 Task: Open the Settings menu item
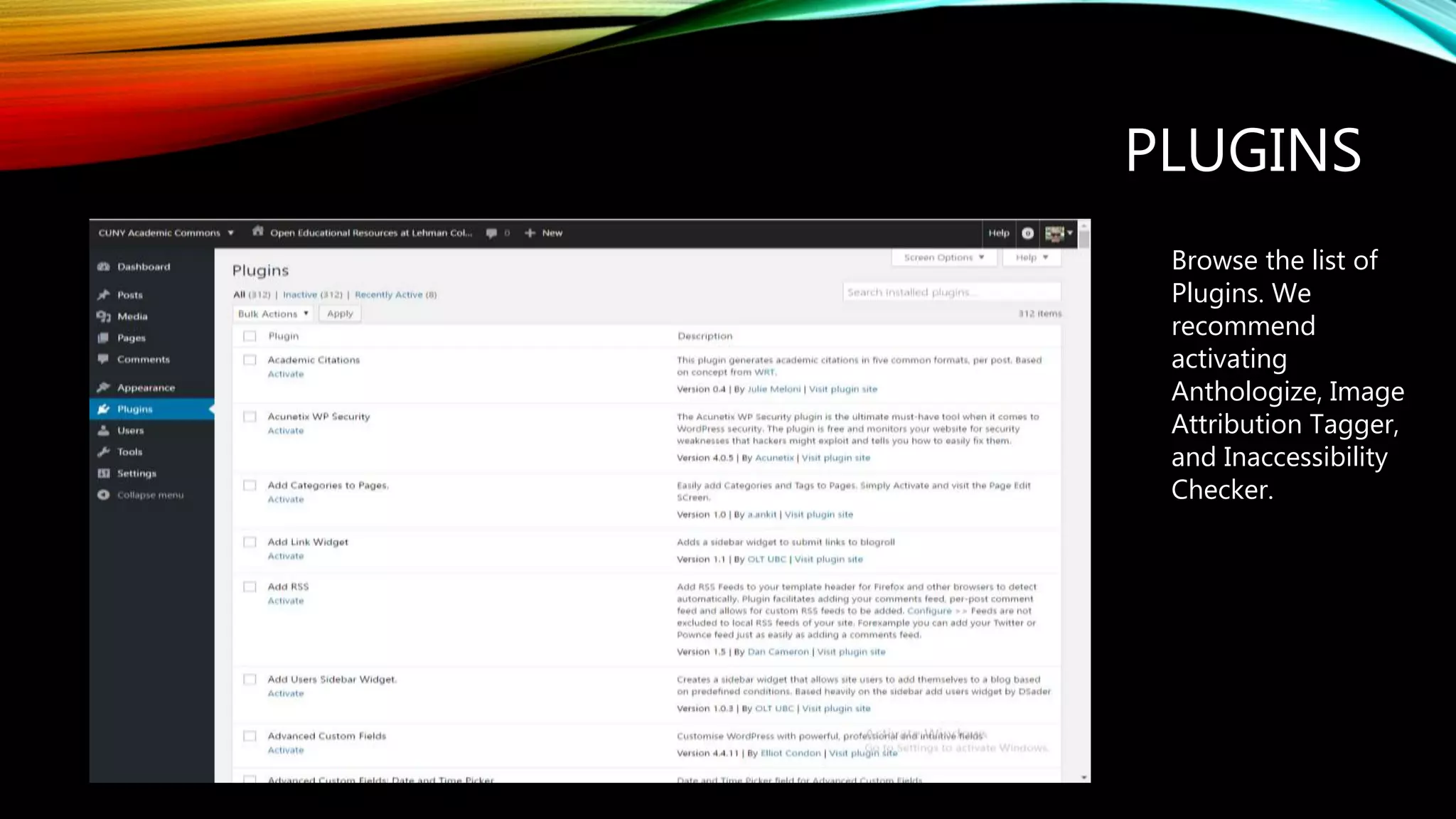pos(136,473)
